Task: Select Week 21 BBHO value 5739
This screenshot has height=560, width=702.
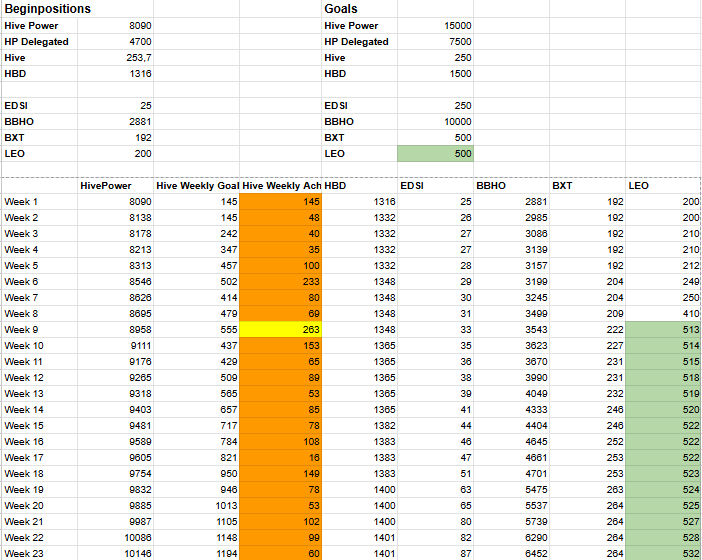Action: click(511, 522)
